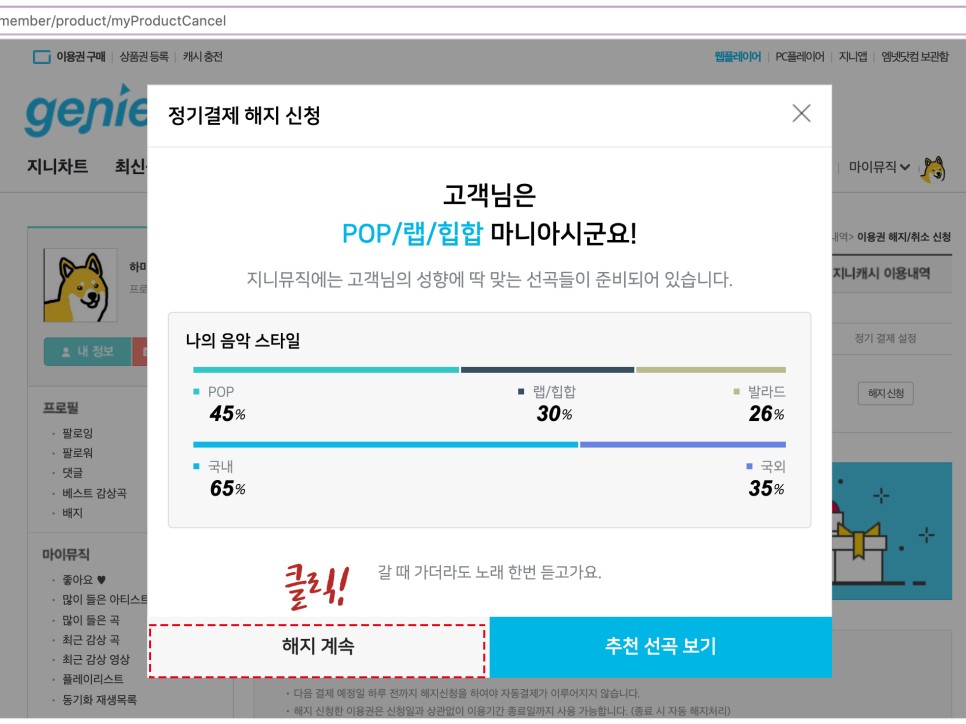
Task: Close the 정기결제 해지 신청 dialog
Action: tap(801, 113)
